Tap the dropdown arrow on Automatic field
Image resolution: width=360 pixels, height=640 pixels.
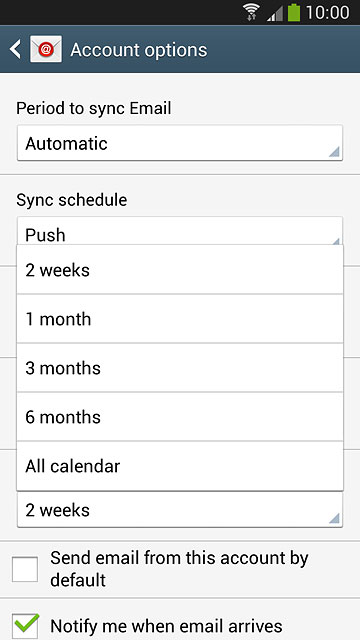coord(334,152)
